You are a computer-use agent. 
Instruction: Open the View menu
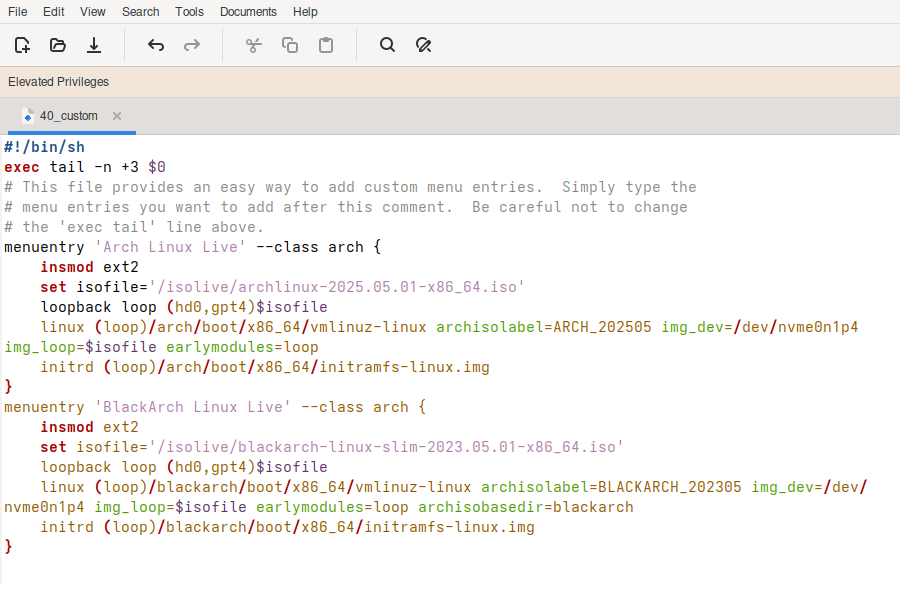click(x=92, y=11)
